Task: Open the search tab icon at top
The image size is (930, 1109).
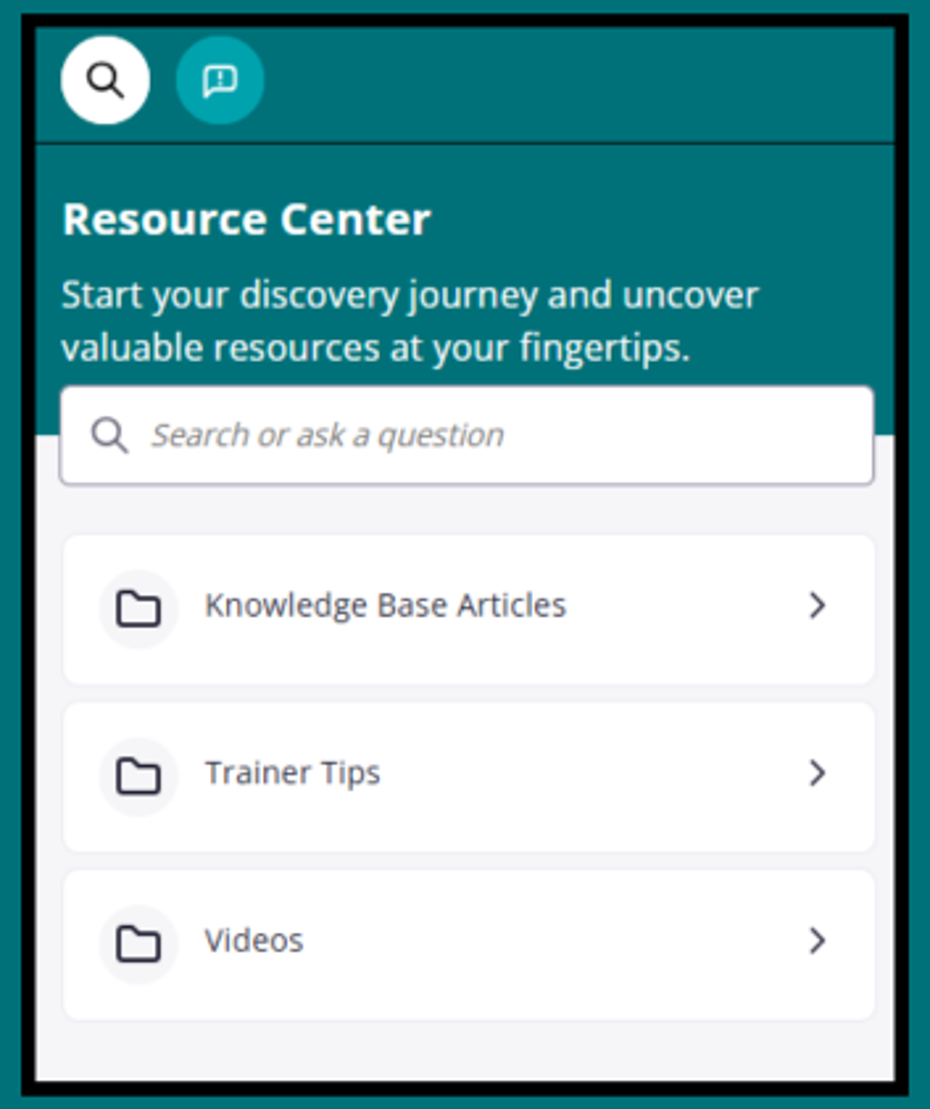Action: (105, 80)
